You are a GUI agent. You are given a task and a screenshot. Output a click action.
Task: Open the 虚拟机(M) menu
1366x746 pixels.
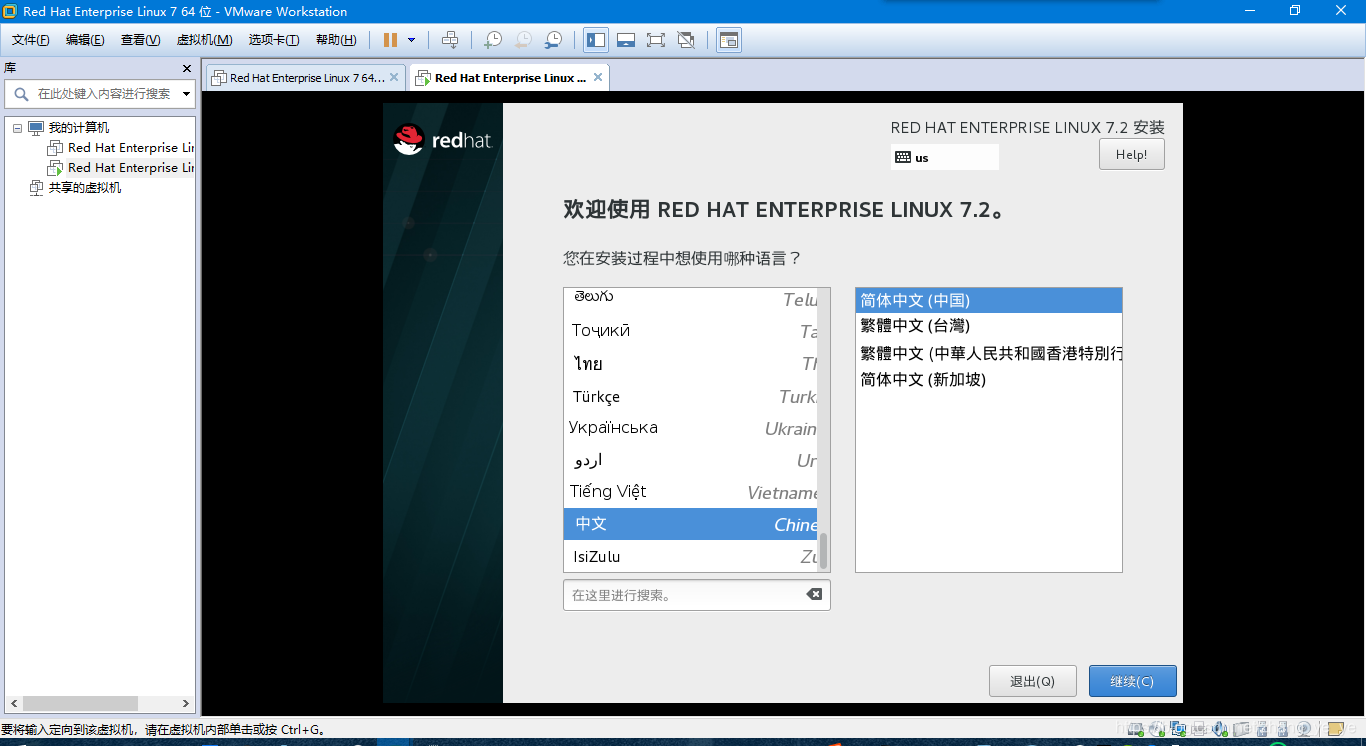pyautogui.click(x=204, y=40)
